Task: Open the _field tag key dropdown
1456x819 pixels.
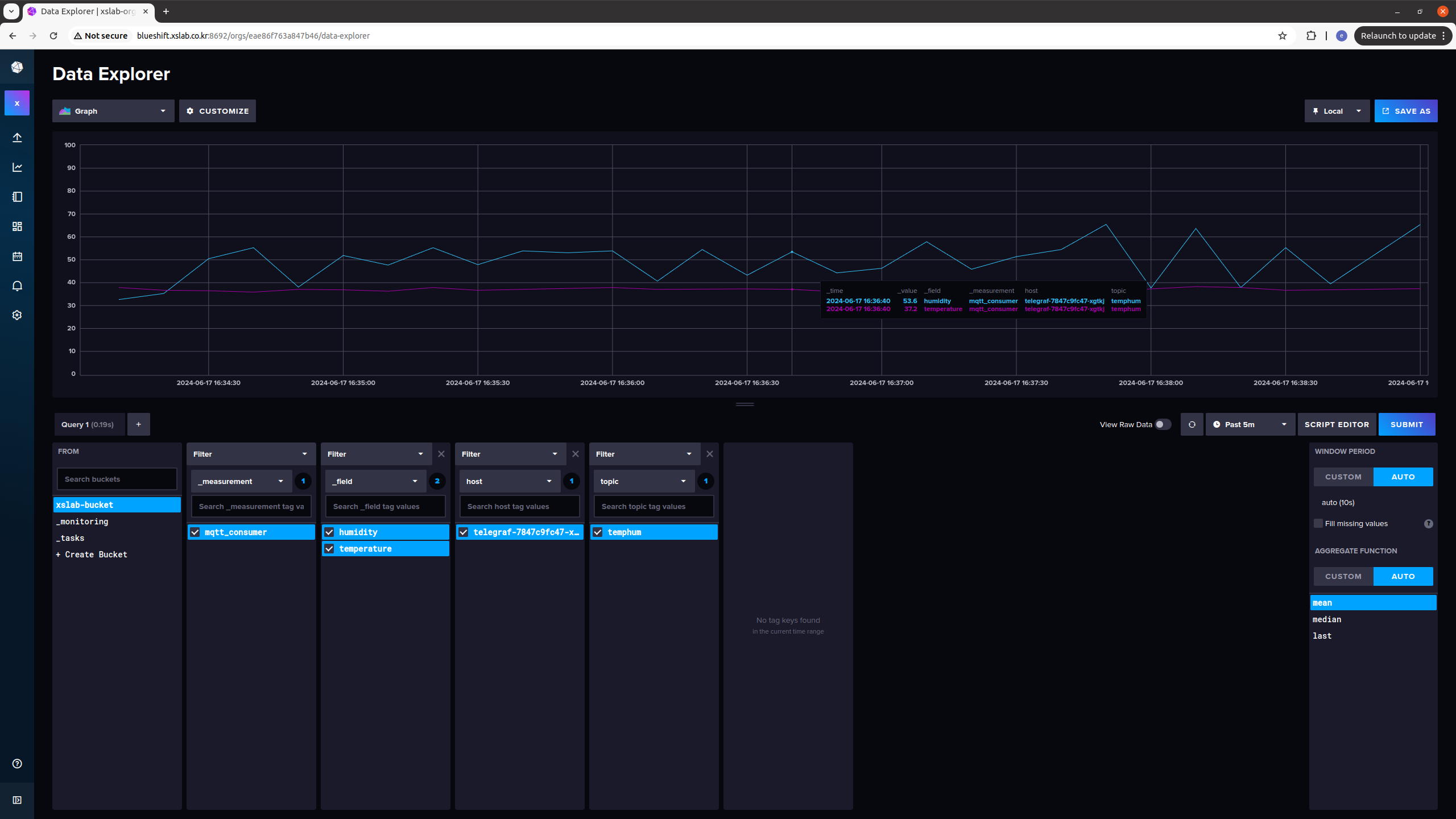Action: pyautogui.click(x=375, y=481)
